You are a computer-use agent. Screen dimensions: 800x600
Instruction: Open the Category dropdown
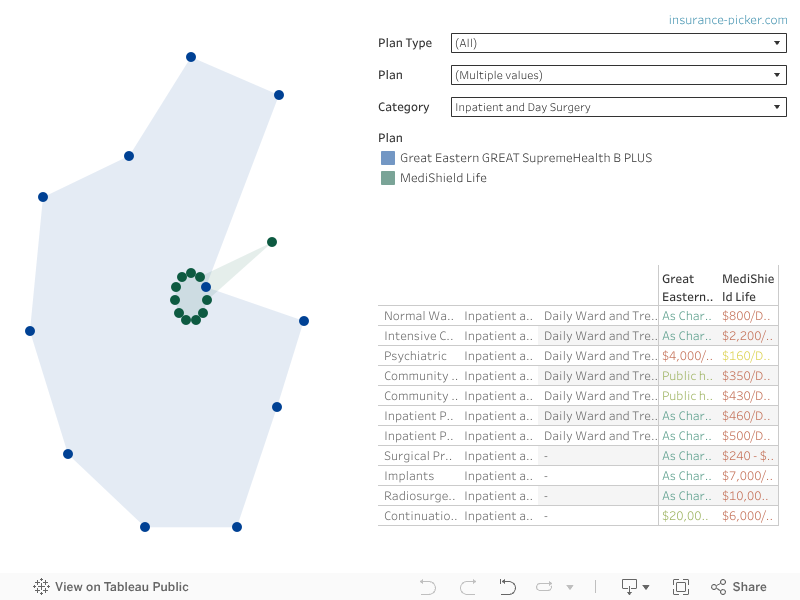pyautogui.click(x=618, y=107)
